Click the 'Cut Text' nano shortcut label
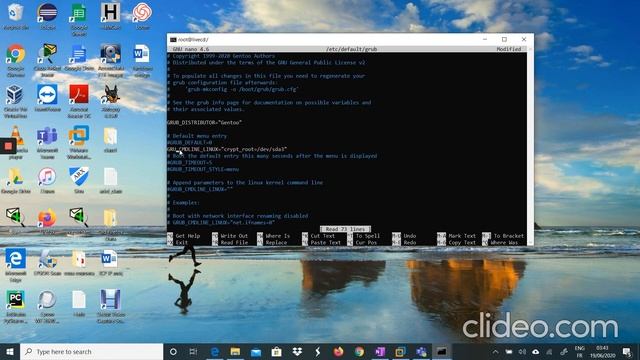The height and width of the screenshot is (360, 640). coord(322,236)
